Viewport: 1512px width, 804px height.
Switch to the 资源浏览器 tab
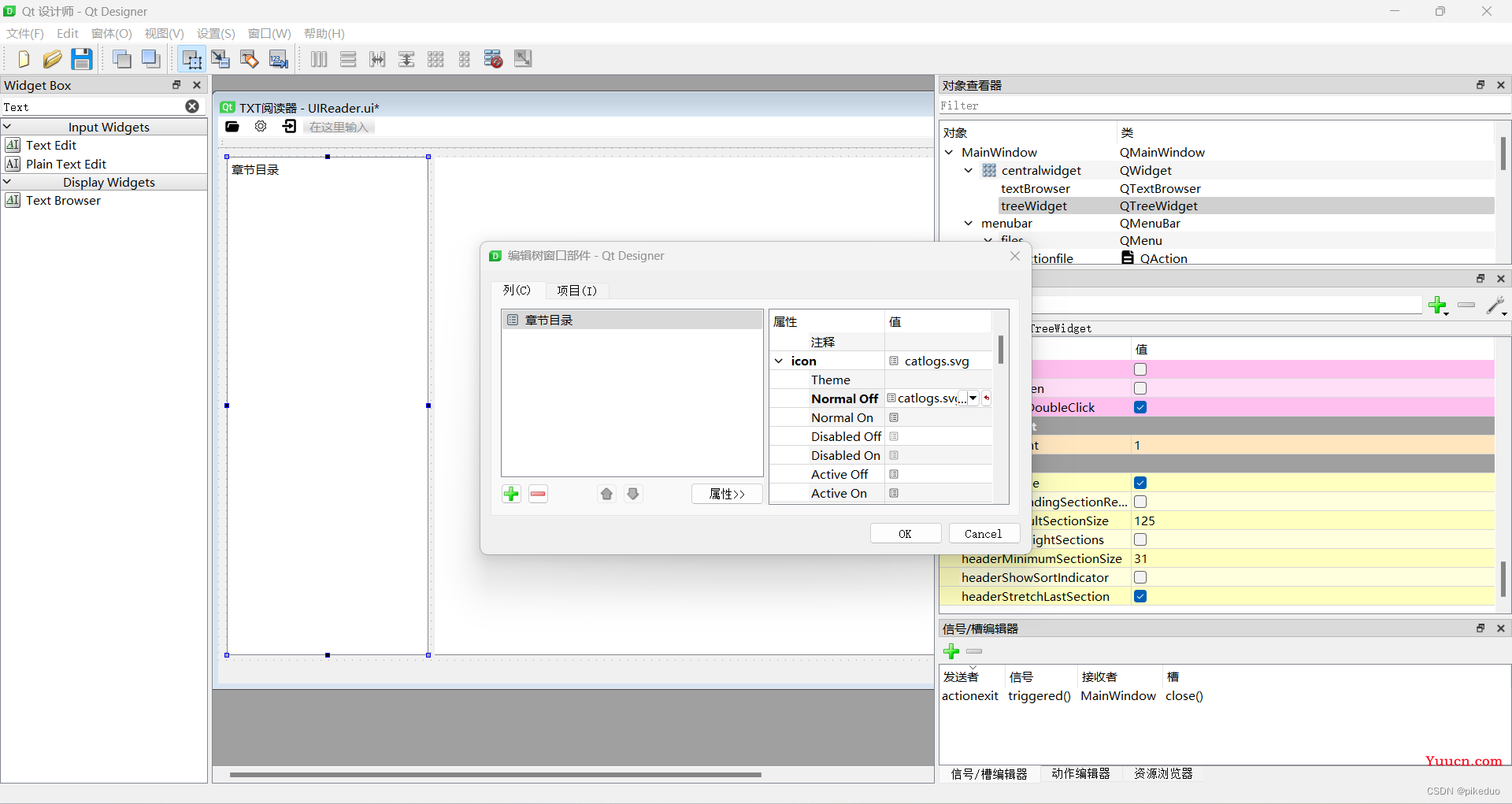tap(1163, 773)
